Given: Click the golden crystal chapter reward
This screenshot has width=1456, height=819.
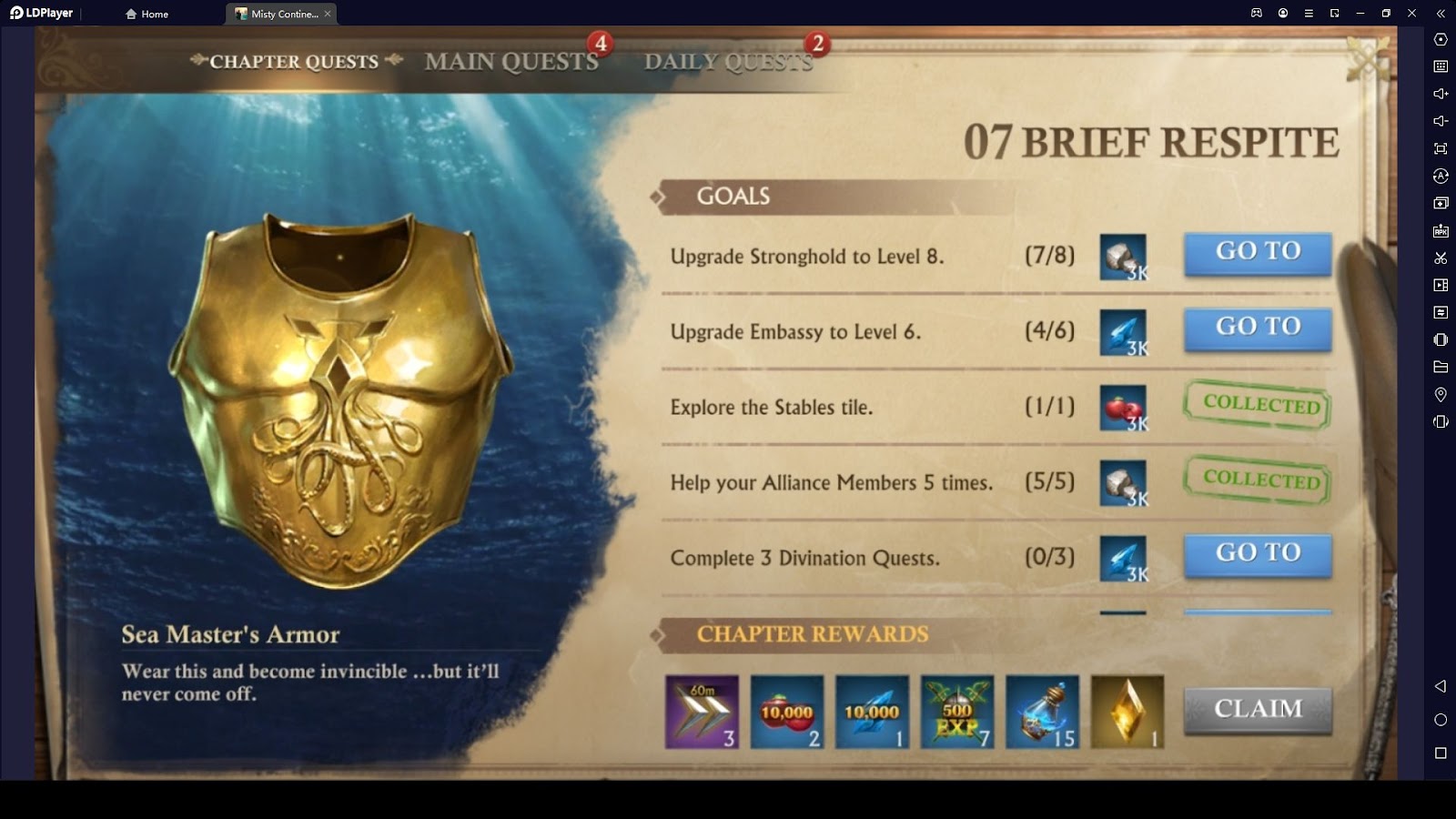Looking at the screenshot, I should [1127, 712].
